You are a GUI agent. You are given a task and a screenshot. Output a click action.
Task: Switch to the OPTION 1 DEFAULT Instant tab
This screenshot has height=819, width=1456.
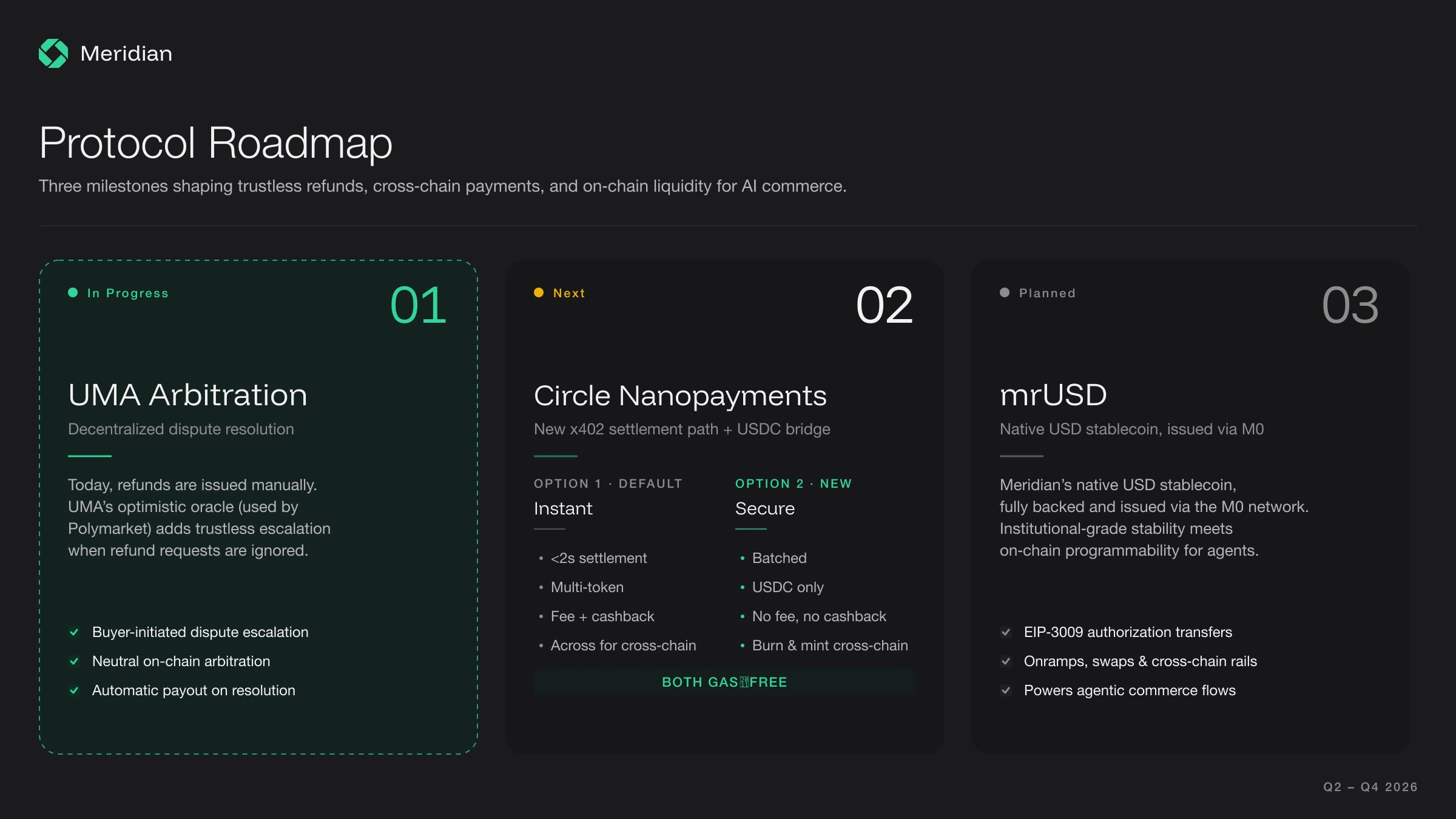pyautogui.click(x=607, y=497)
